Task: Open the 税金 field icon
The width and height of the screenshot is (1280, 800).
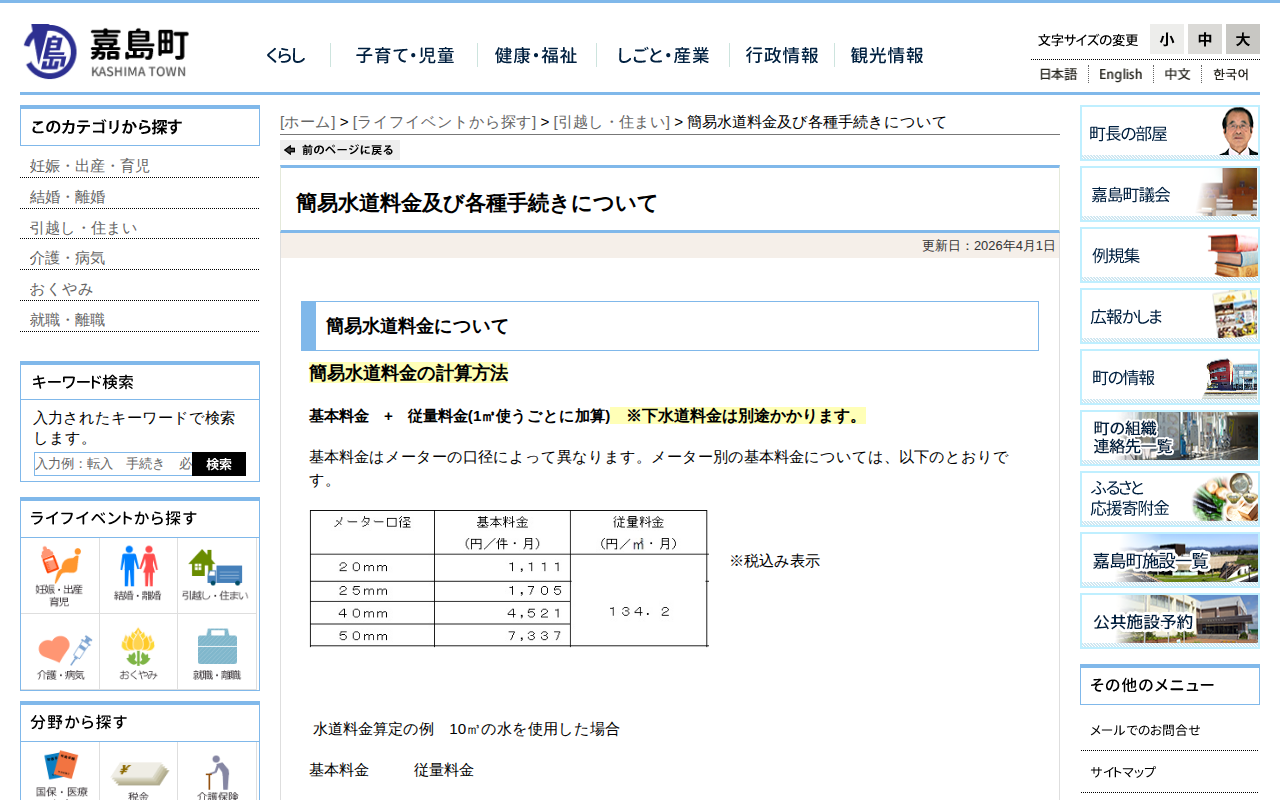Action: (138, 772)
